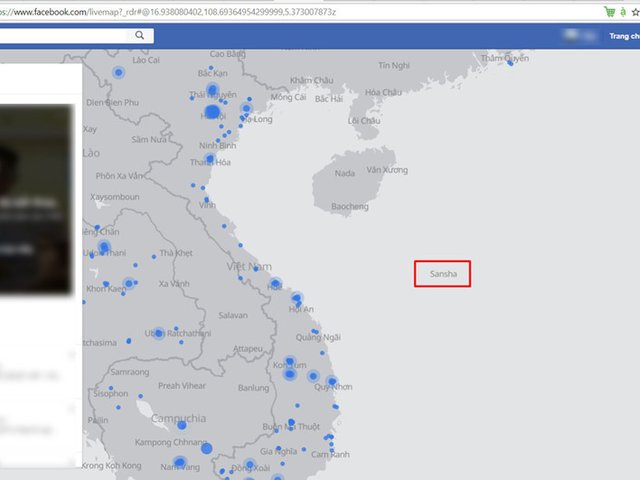Image resolution: width=640 pixels, height=480 pixels.
Task: Click the Facebook search magnifier icon
Action: pos(140,35)
